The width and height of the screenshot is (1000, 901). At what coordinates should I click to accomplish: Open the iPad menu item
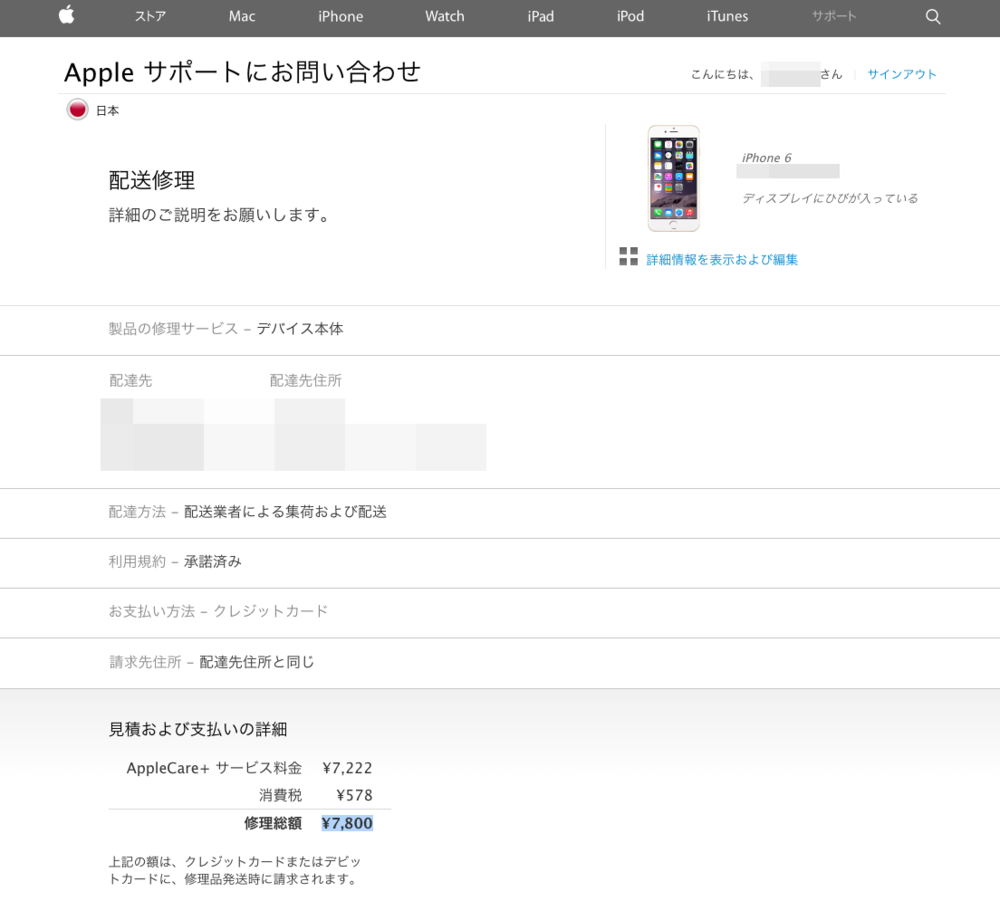coord(540,17)
